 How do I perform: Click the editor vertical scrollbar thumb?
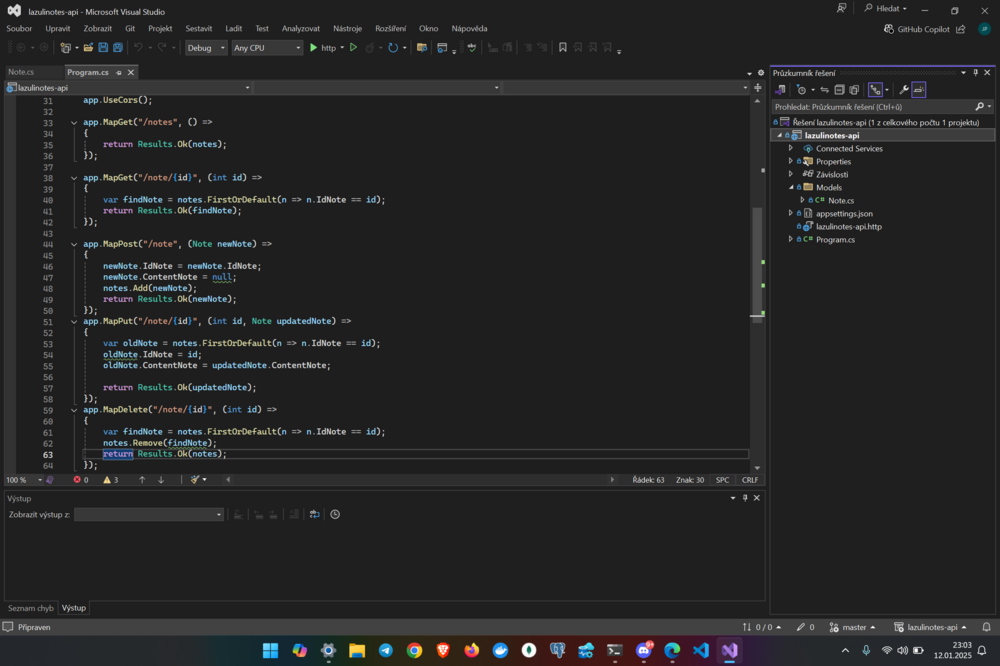pyautogui.click(x=757, y=265)
